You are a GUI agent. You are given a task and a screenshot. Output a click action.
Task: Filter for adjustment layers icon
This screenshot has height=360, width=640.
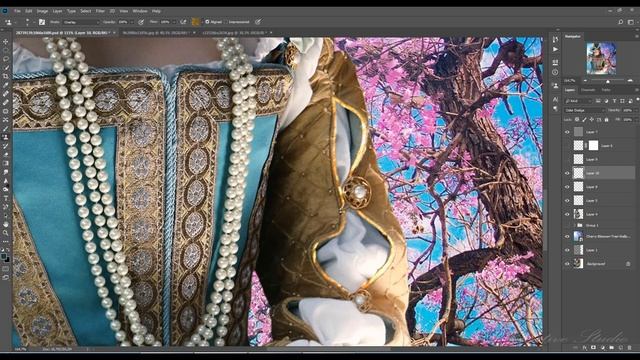pyautogui.click(x=606, y=101)
